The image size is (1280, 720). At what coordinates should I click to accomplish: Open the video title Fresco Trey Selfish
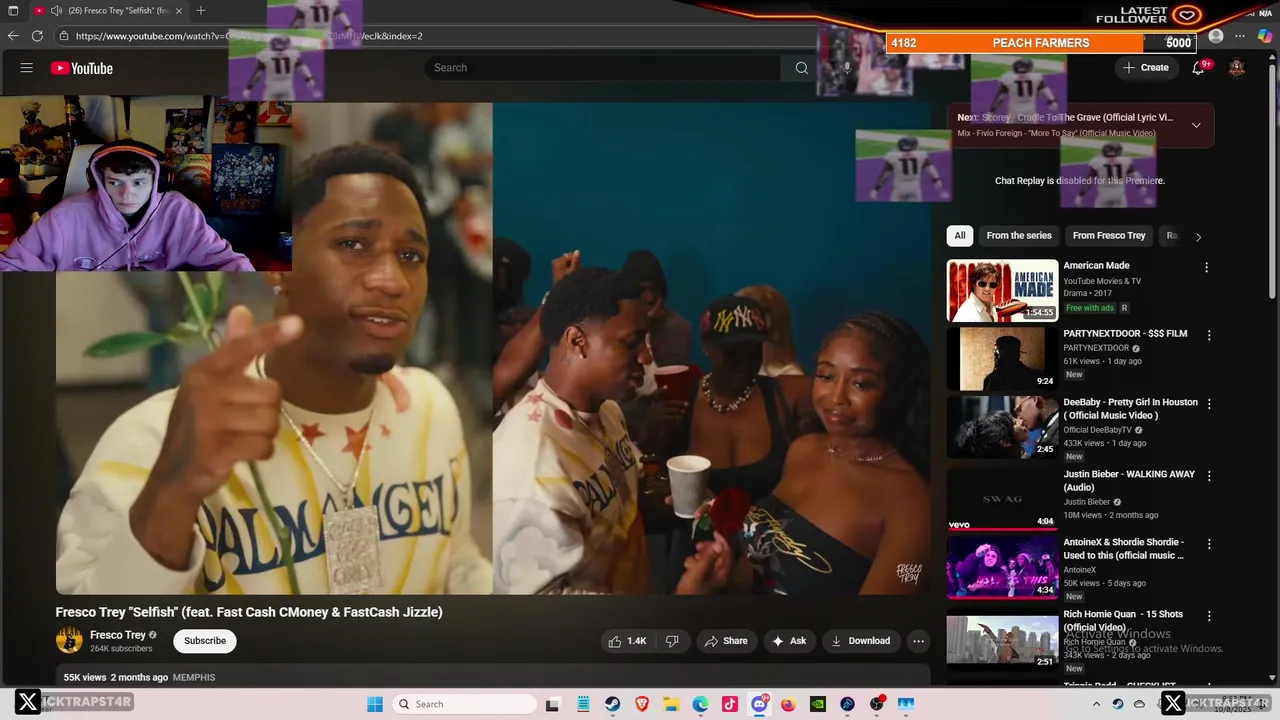pos(249,612)
